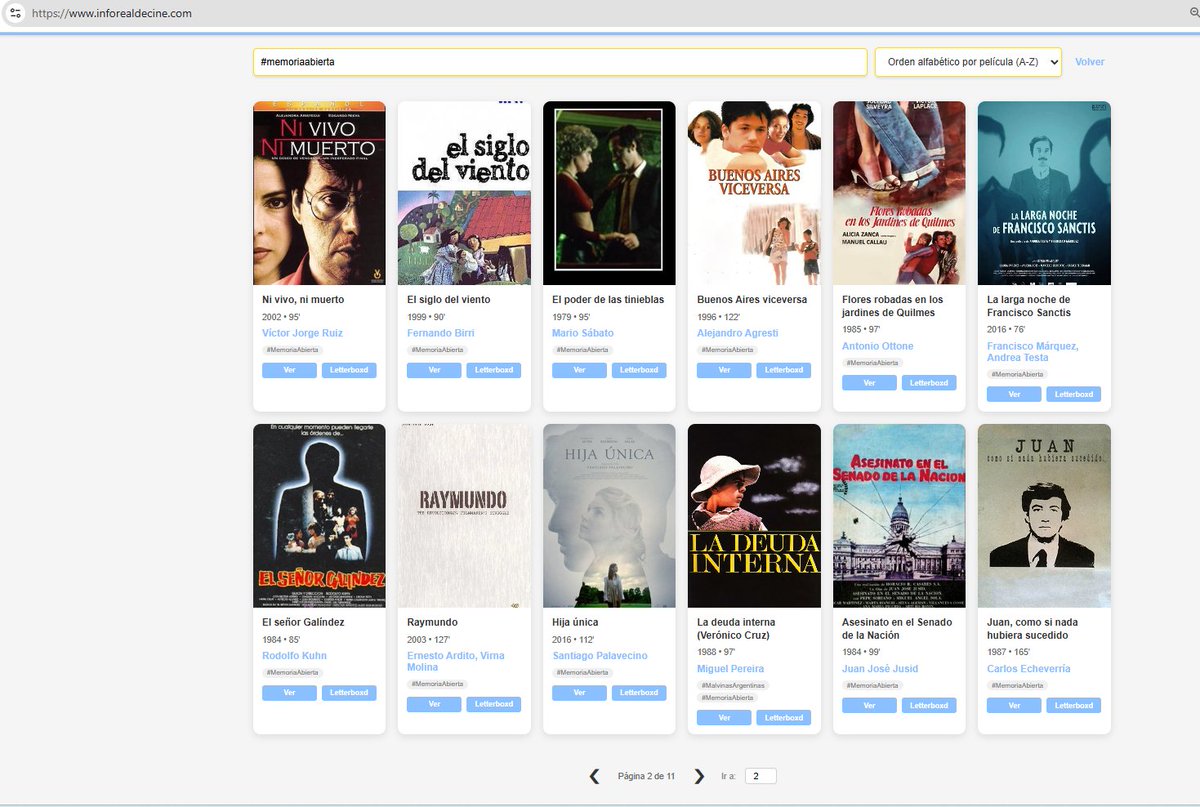Open director Miguel Pereira link

pos(731,669)
